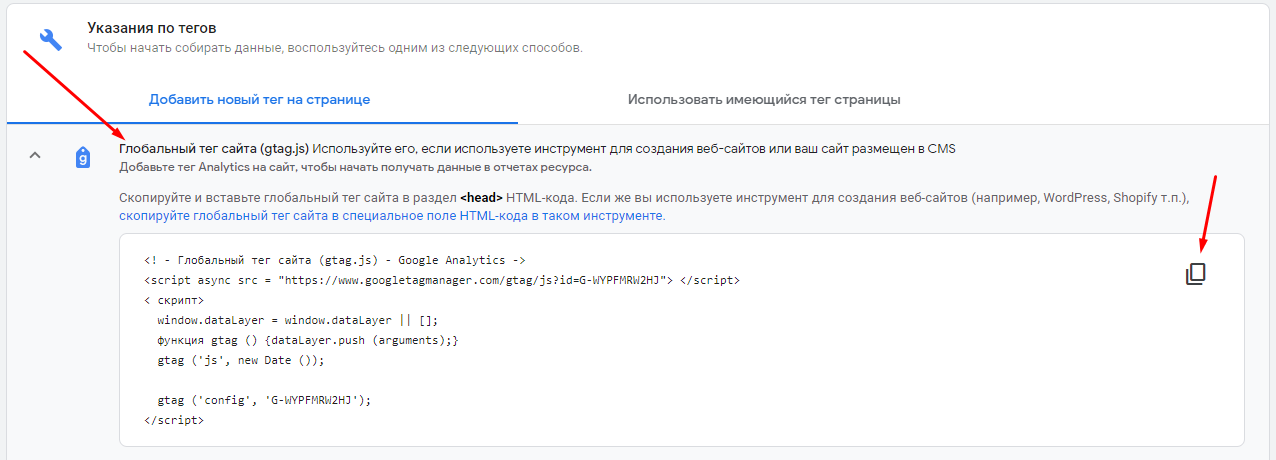Switch to "Добавить новый тег на странице" tab
This screenshot has height=460, width=1276.
(260, 100)
